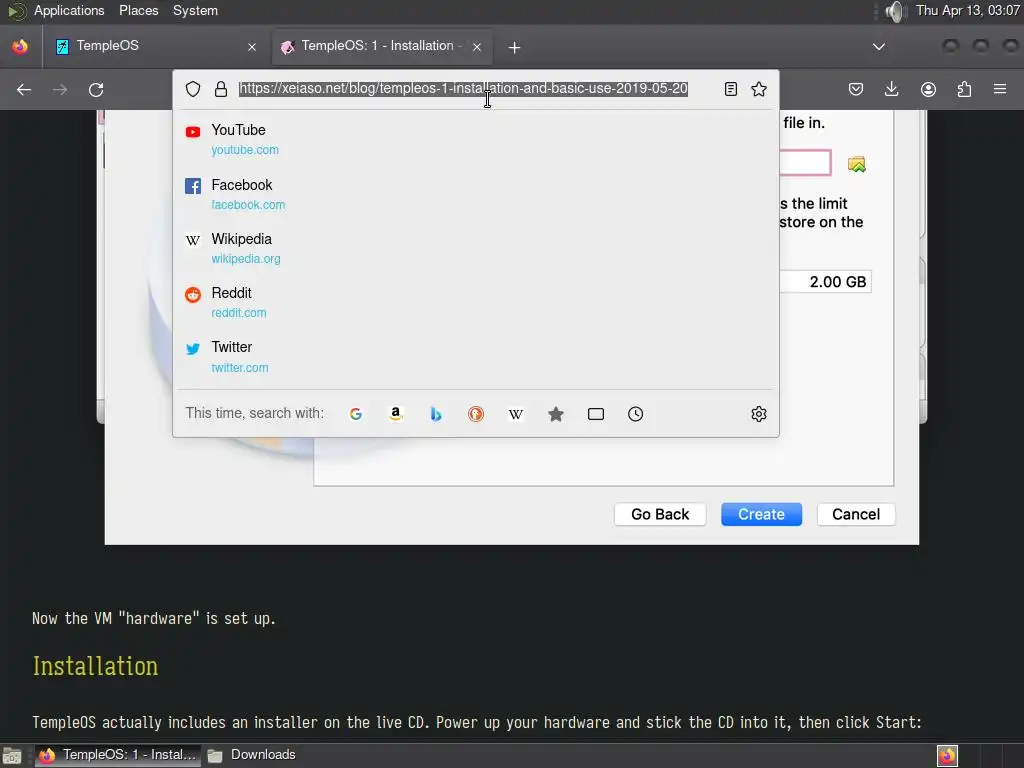Search this time with DuckDuckGo
Viewport: 1024px width, 768px height.
tap(476, 414)
